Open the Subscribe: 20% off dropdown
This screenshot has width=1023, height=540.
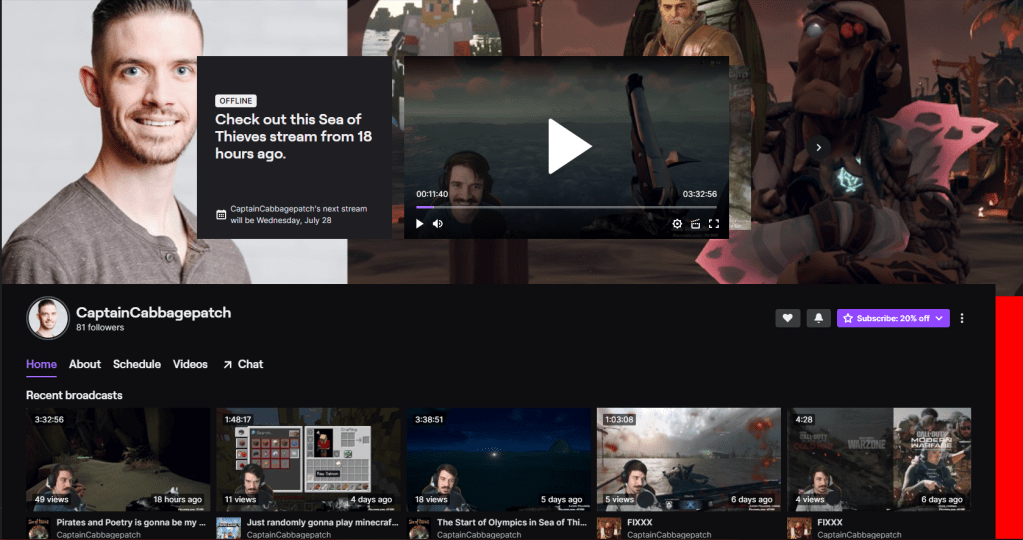892,318
